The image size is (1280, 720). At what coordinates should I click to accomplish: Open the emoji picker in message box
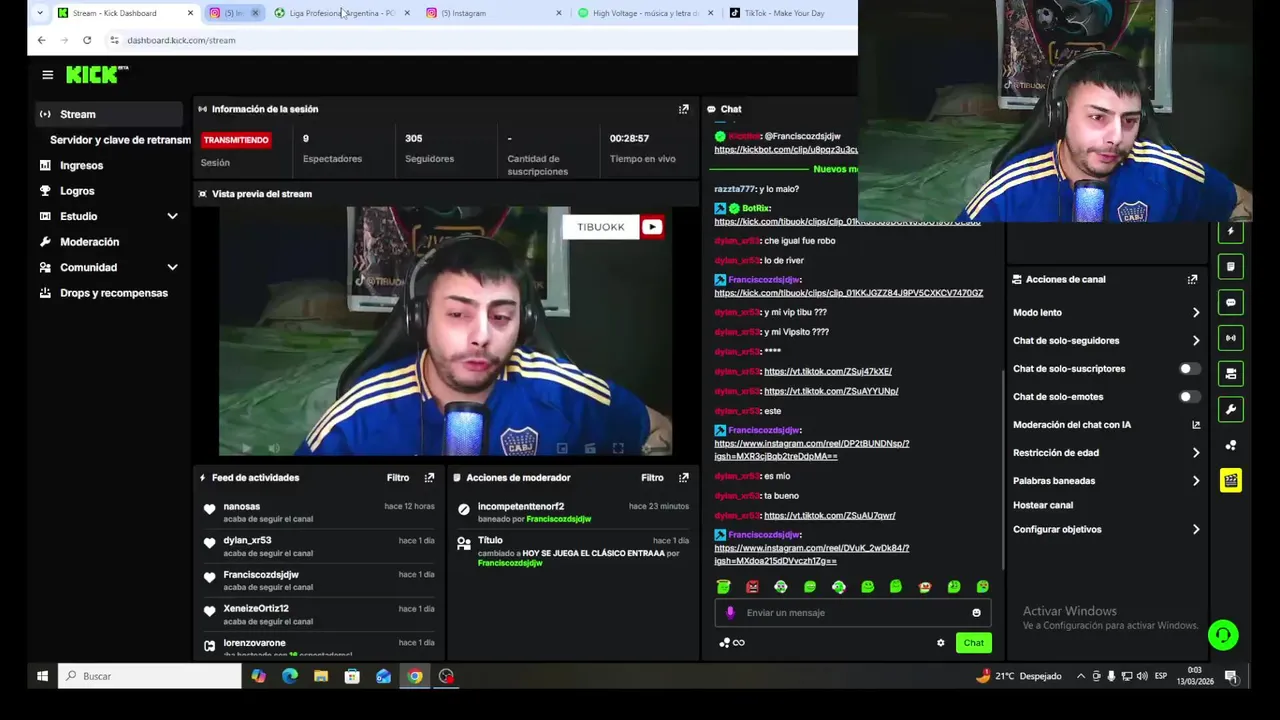[x=977, y=613]
